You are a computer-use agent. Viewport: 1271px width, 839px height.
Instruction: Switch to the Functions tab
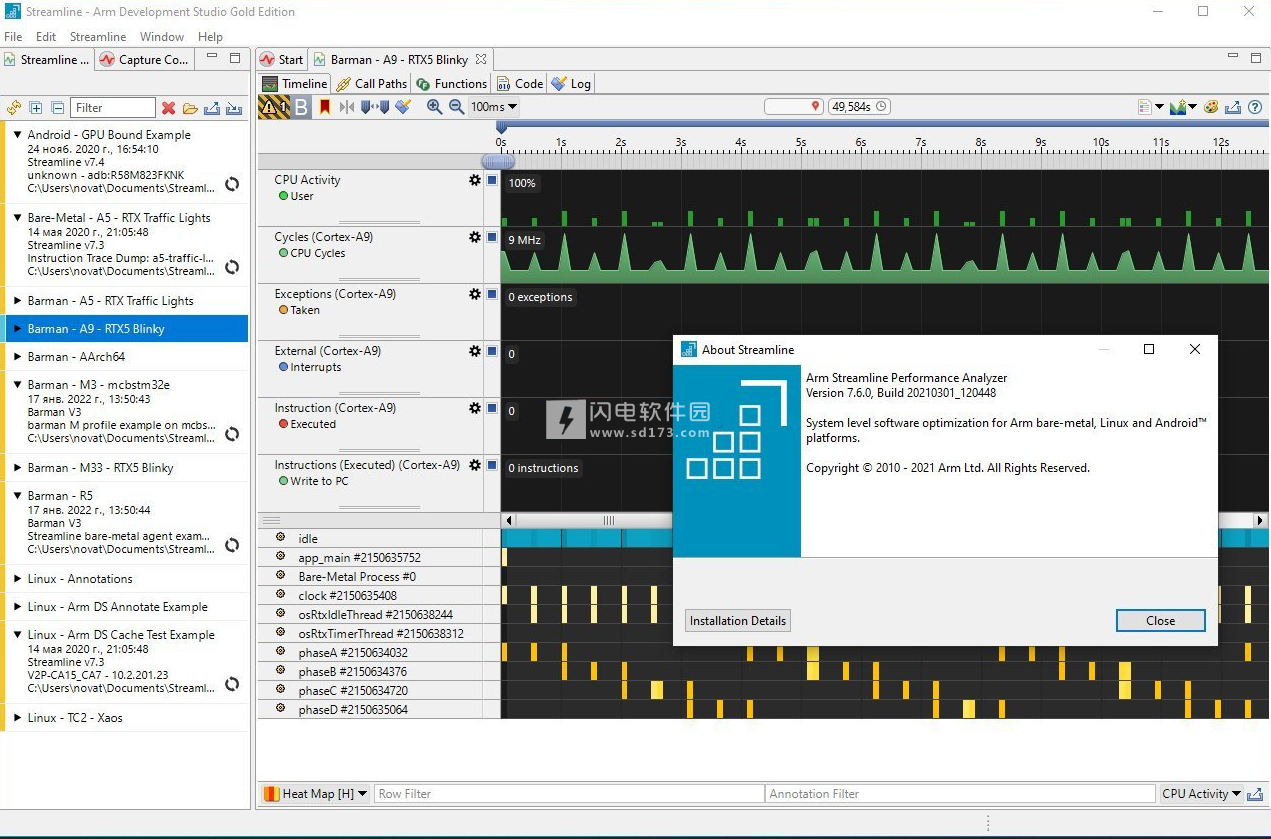coord(452,84)
